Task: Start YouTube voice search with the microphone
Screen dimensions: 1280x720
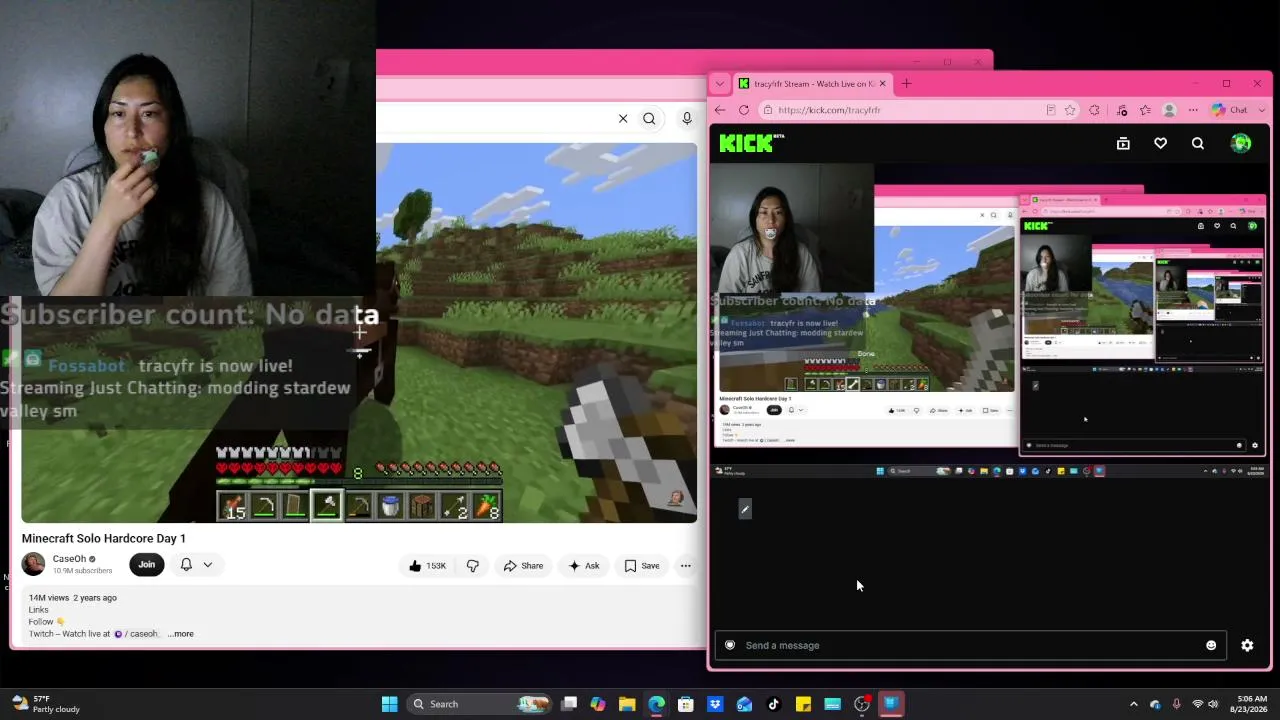Action: (x=687, y=119)
